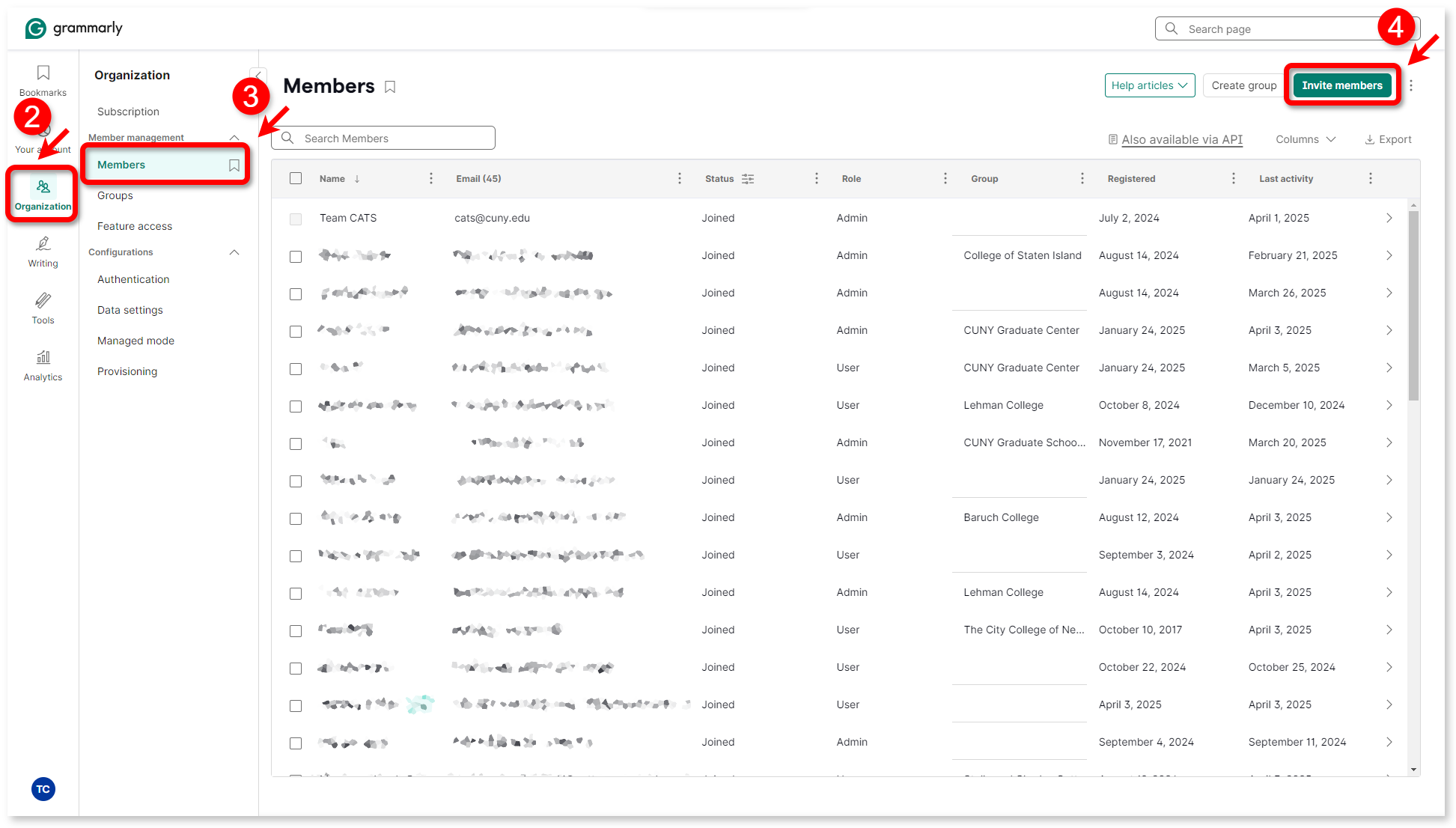Open Provisioning settings
This screenshot has height=828, width=1456.
pyautogui.click(x=127, y=371)
